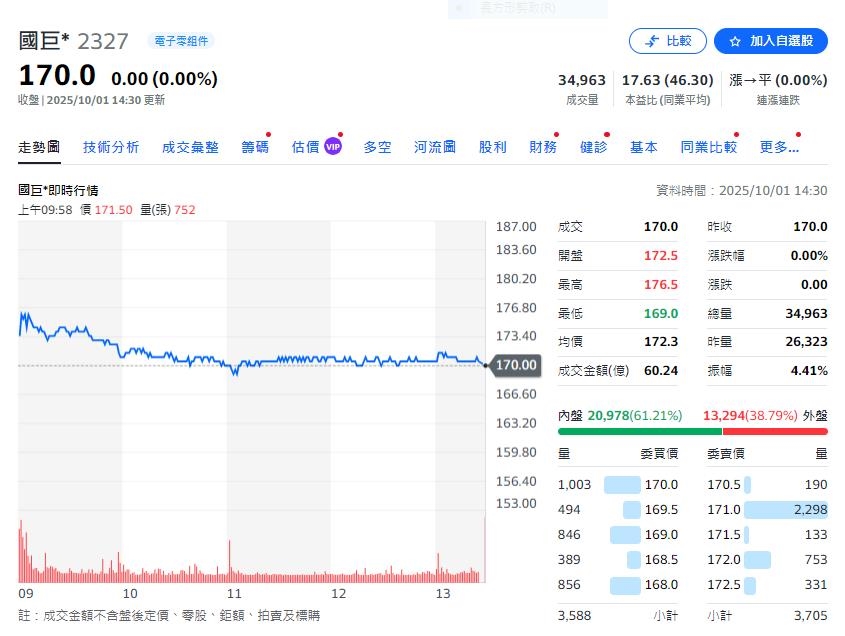
Task: Switch to the 河流圖 chart tab
Action: point(434,146)
